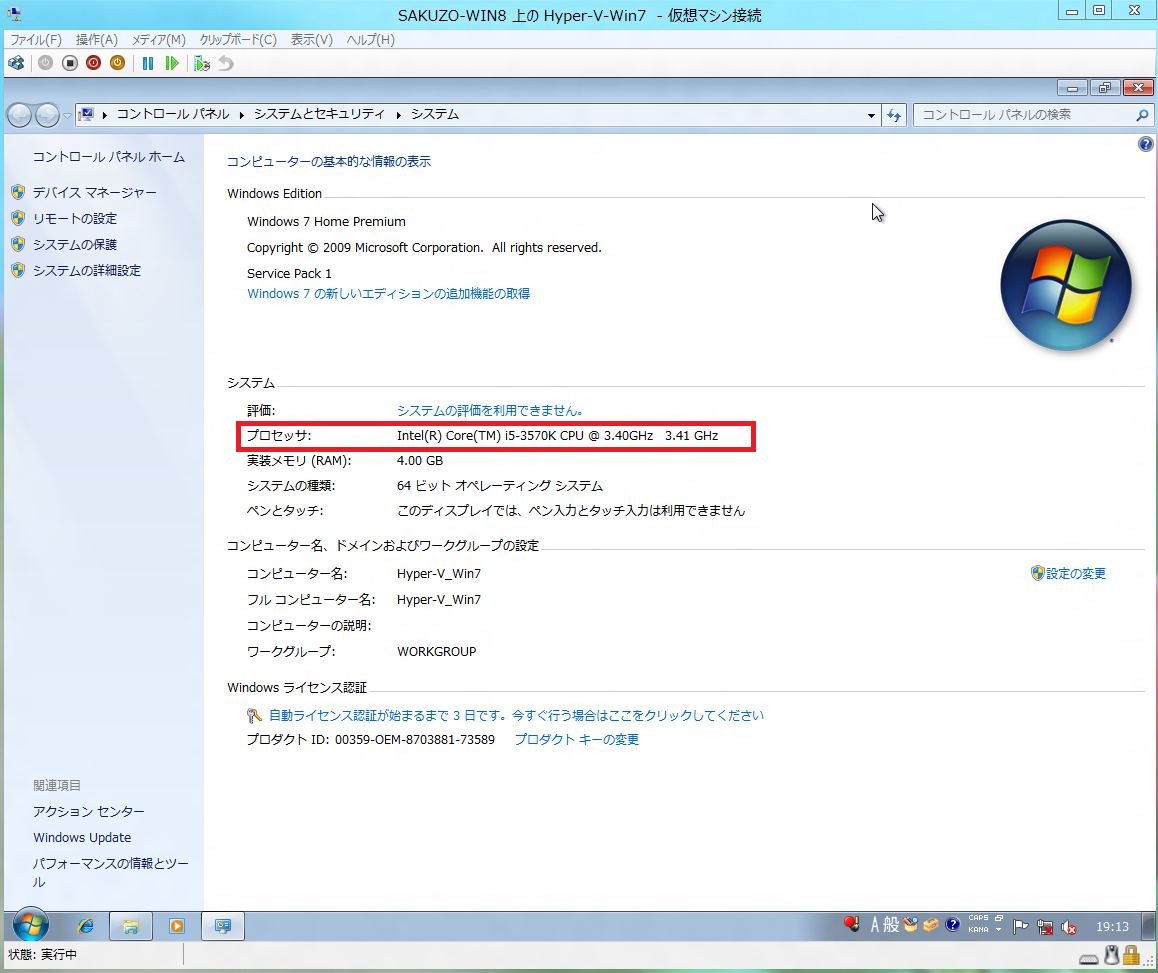This screenshot has height=973, width=1158.
Task: Open Windows Media Player taskbar icon
Action: (177, 926)
